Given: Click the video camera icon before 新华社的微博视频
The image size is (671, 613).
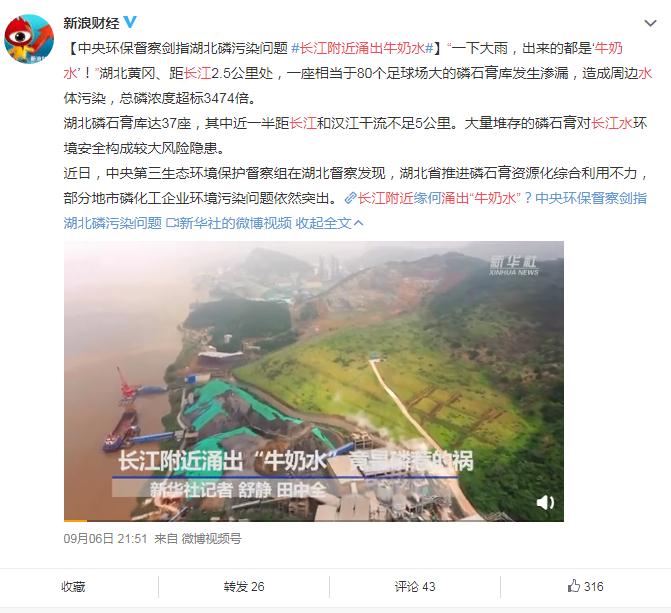Looking at the screenshot, I should coord(172,223).
